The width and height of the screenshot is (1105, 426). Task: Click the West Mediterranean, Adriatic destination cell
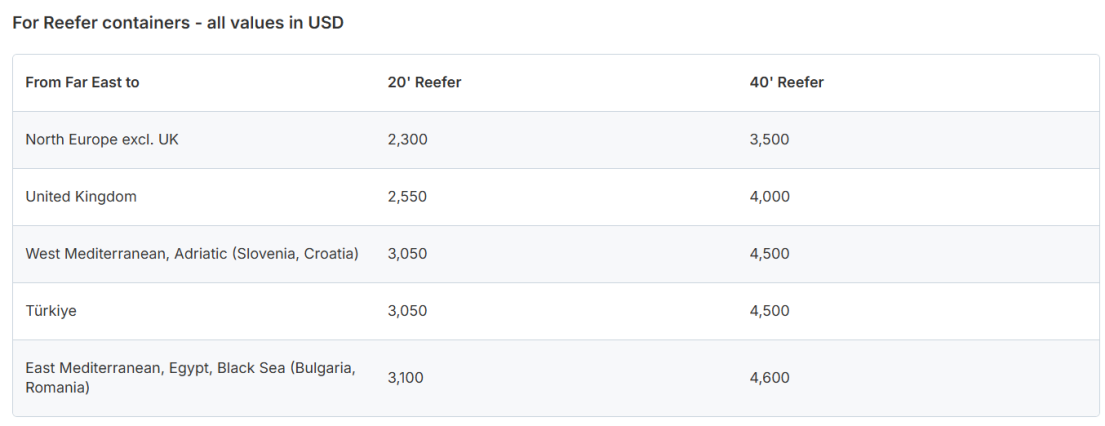click(x=192, y=254)
